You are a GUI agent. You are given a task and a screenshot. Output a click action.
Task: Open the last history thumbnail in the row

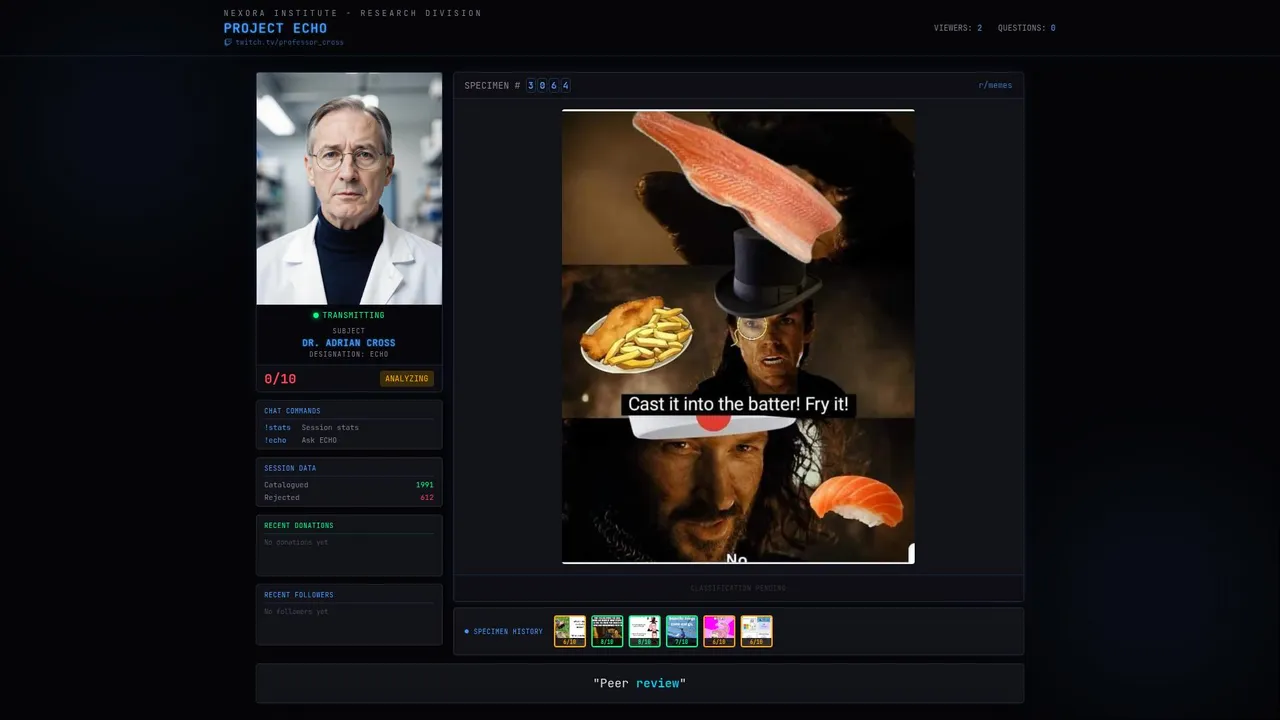[x=757, y=631]
